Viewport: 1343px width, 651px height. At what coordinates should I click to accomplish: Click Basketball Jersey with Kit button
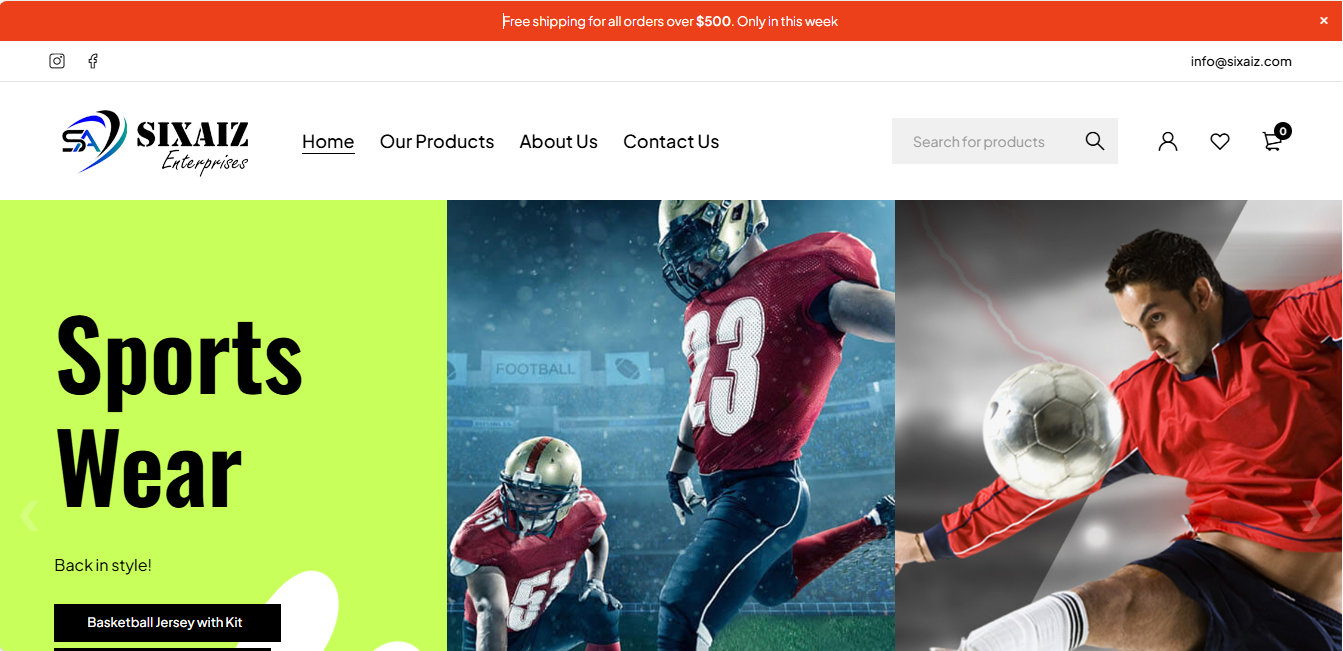tap(167, 622)
